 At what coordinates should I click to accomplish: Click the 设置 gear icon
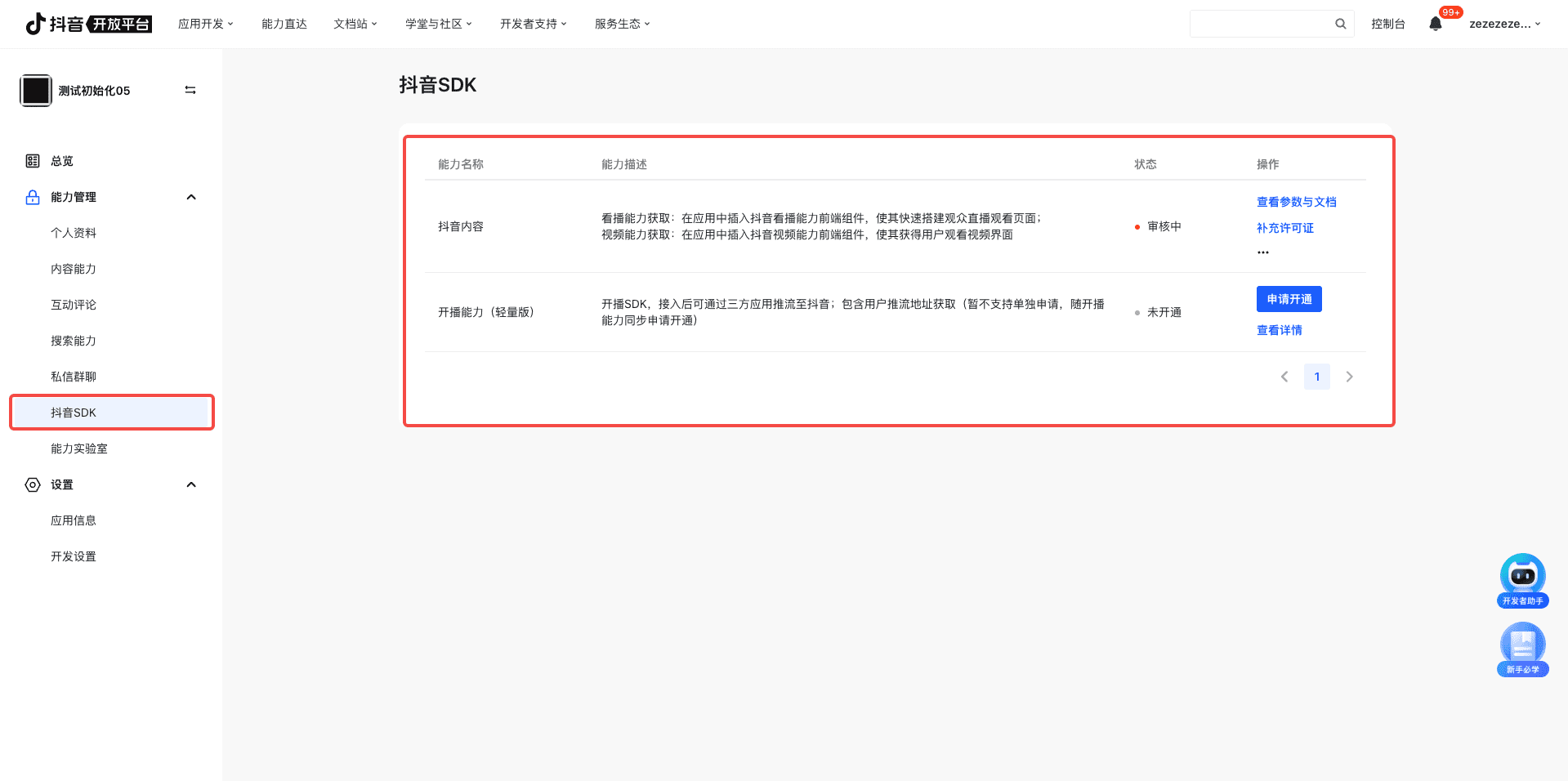(33, 484)
